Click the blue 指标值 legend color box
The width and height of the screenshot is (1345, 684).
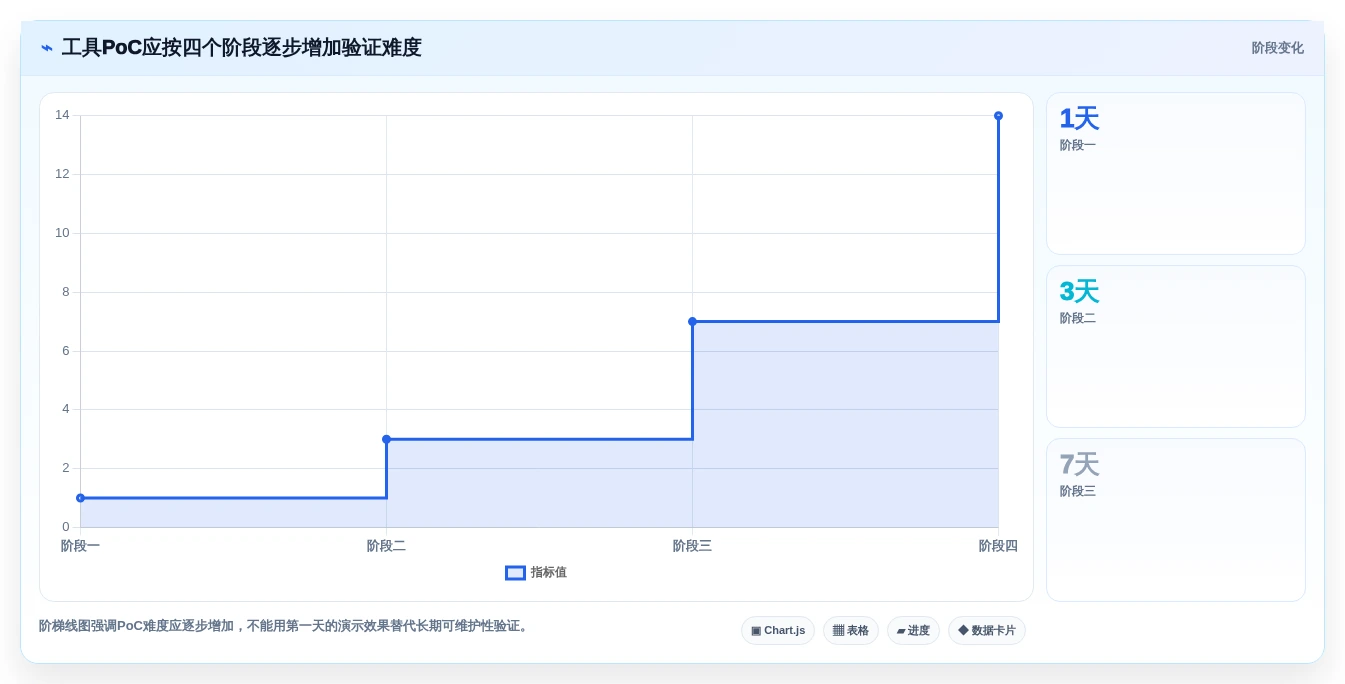click(515, 573)
